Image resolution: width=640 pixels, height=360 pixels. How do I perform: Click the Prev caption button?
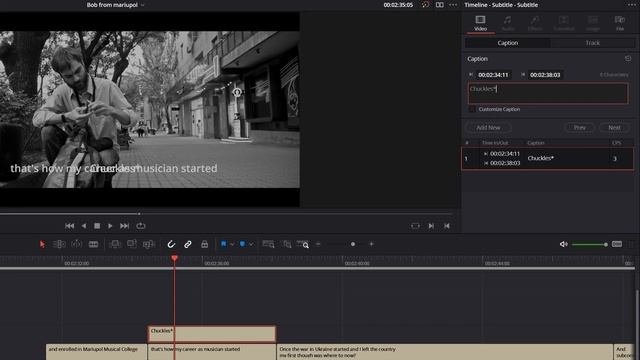point(580,128)
